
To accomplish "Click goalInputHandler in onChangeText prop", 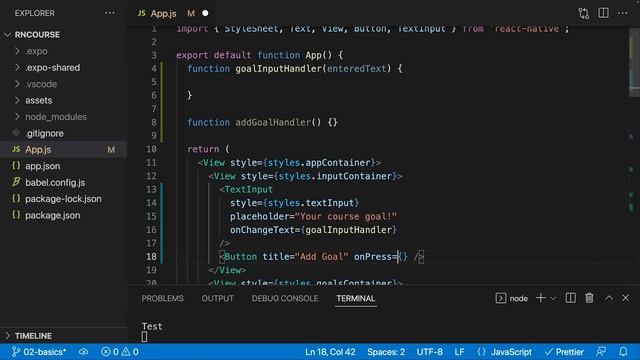I will coord(349,230).
